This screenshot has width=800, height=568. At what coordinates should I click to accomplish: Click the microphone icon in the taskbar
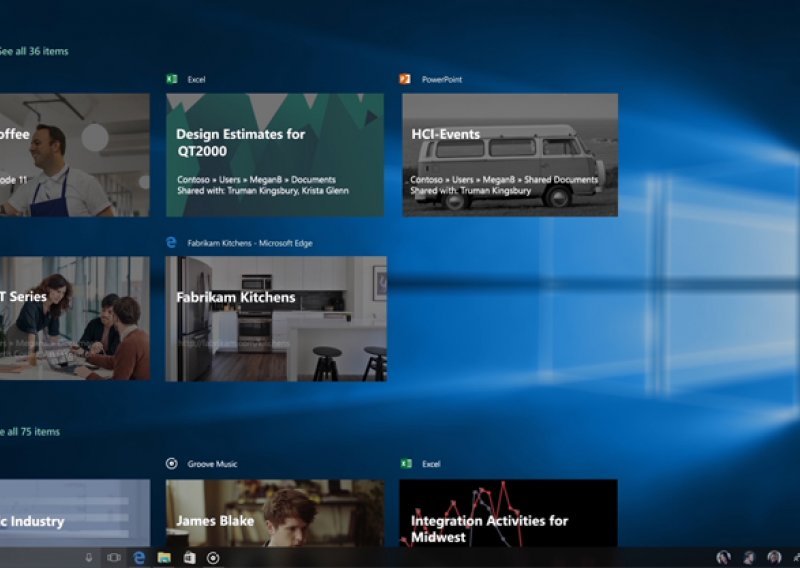click(89, 558)
